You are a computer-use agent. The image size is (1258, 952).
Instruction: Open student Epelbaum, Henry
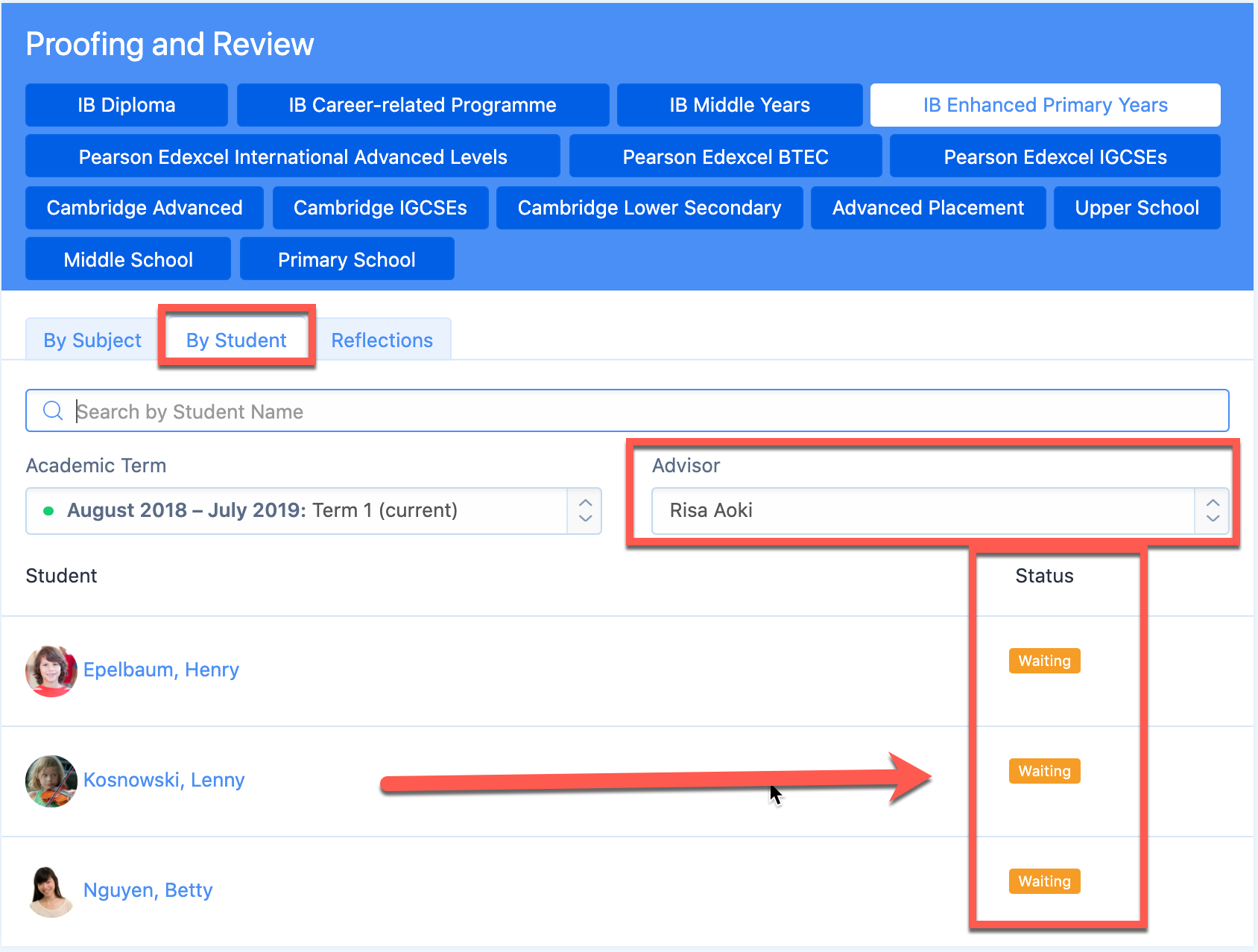click(x=161, y=670)
